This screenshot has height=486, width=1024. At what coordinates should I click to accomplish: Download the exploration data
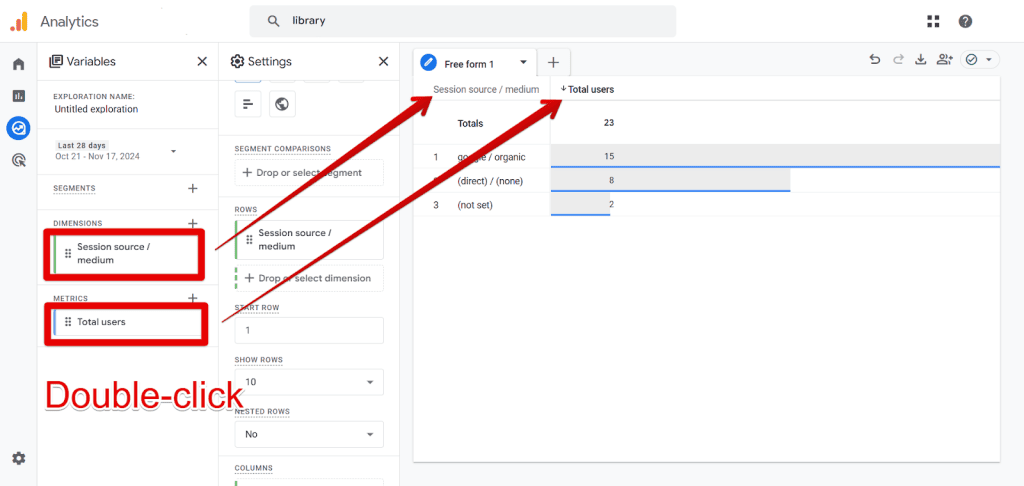921,59
